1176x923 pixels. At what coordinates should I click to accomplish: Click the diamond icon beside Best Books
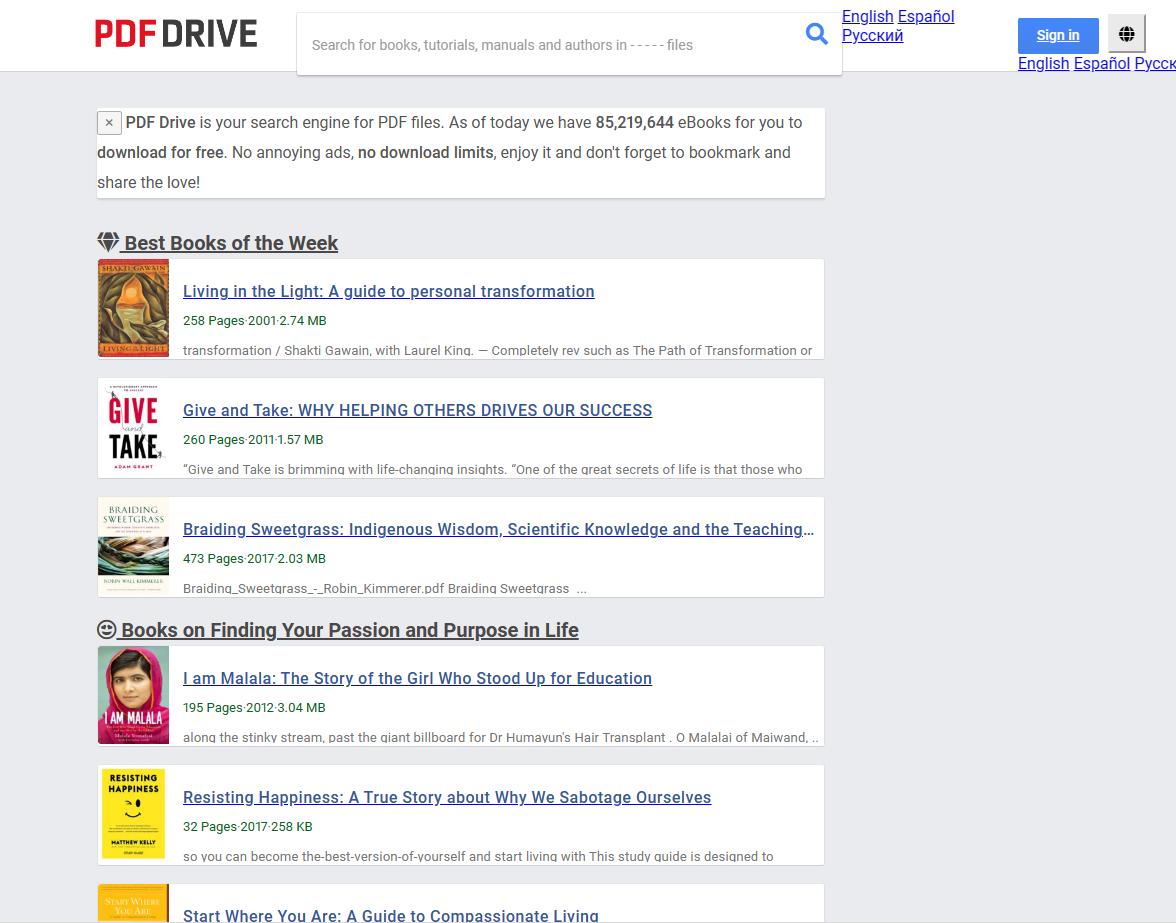pos(108,241)
